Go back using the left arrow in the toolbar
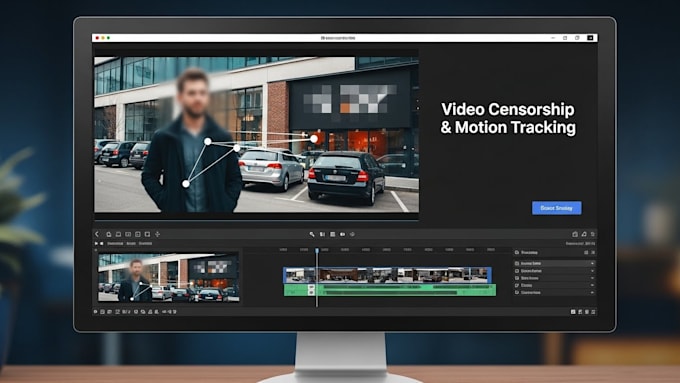This screenshot has width=680, height=383. coord(97,234)
